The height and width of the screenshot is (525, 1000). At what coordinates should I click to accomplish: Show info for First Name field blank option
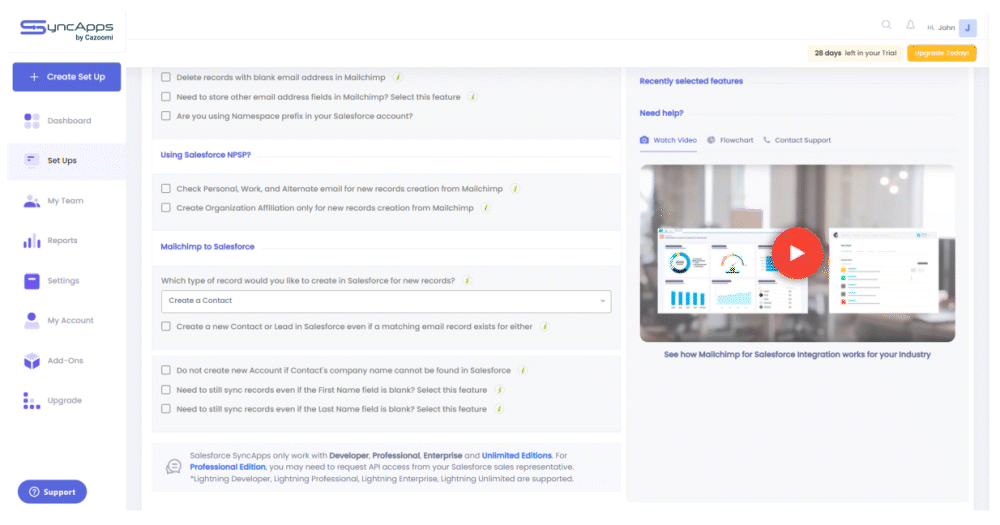499,390
